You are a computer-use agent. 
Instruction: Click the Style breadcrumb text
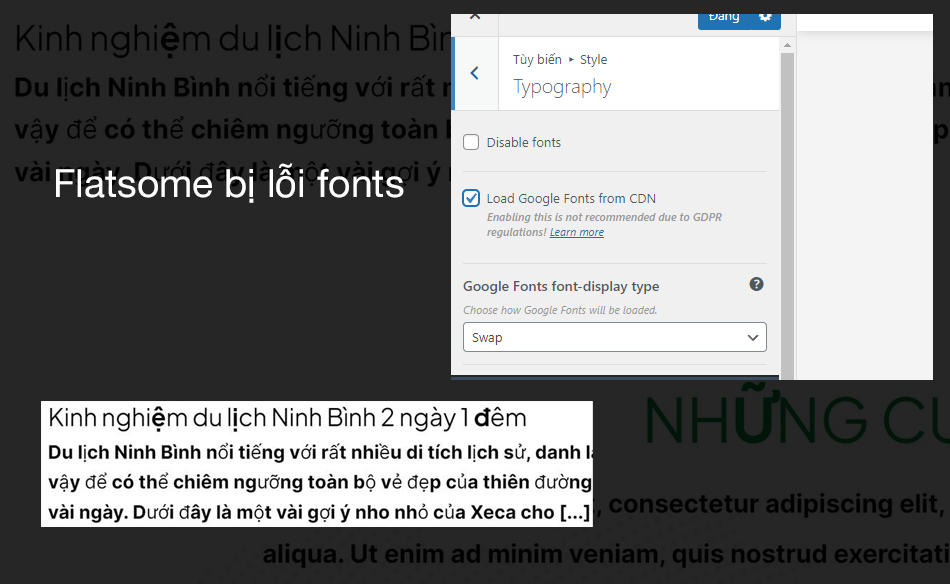[593, 59]
